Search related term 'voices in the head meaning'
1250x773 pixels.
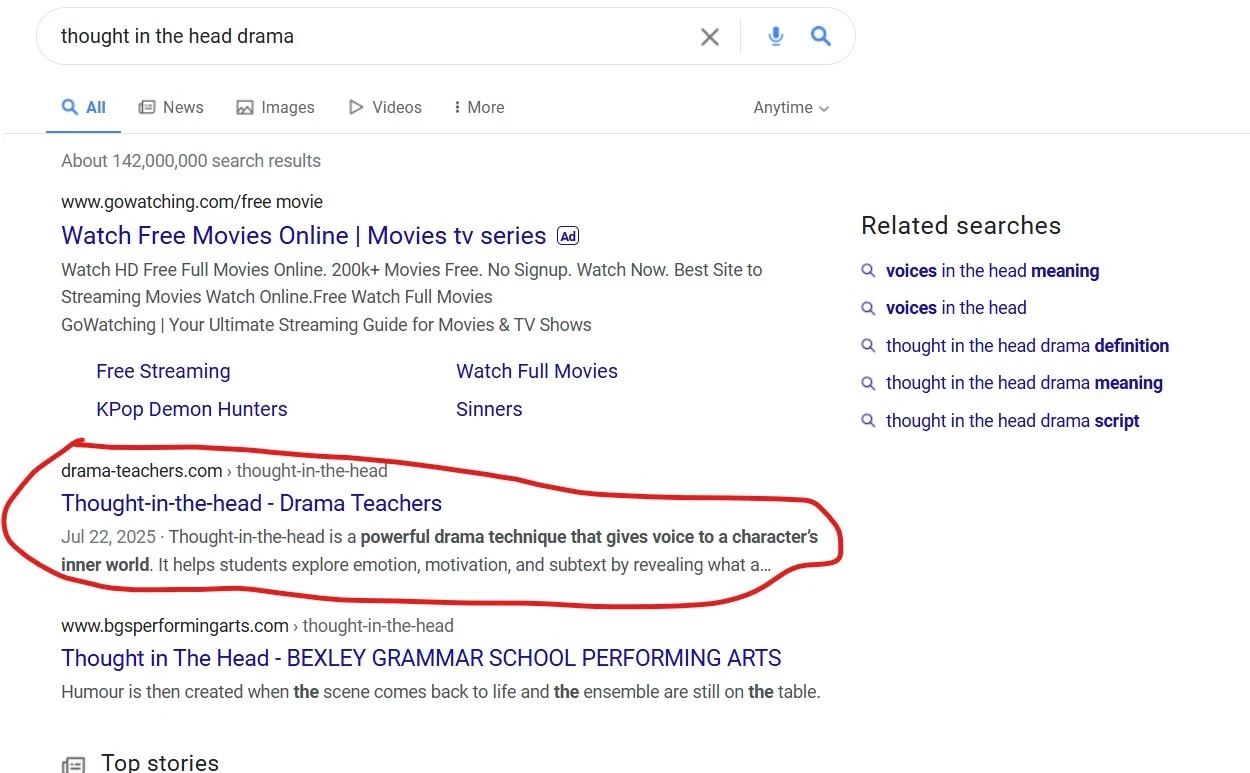(x=992, y=270)
